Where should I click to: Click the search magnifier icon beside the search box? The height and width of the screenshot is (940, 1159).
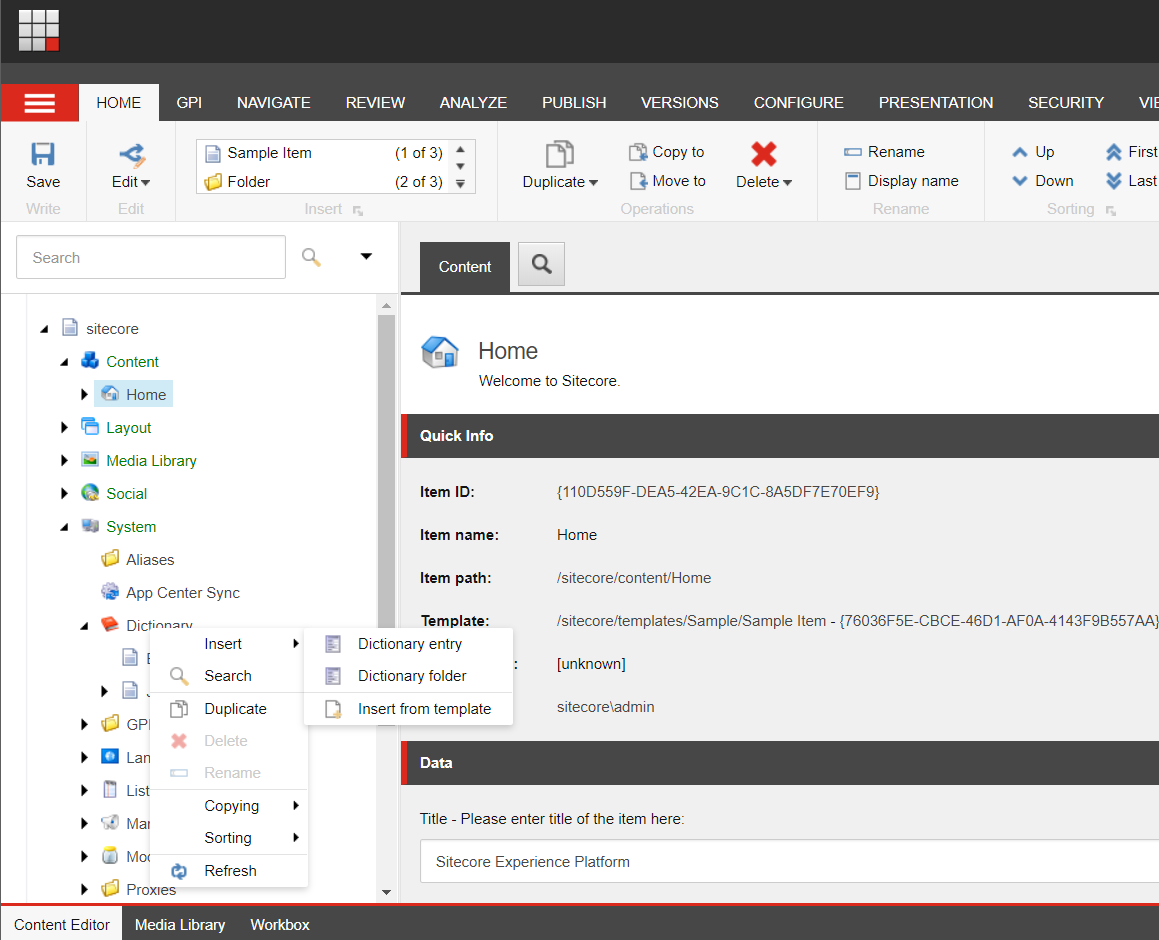(x=311, y=257)
